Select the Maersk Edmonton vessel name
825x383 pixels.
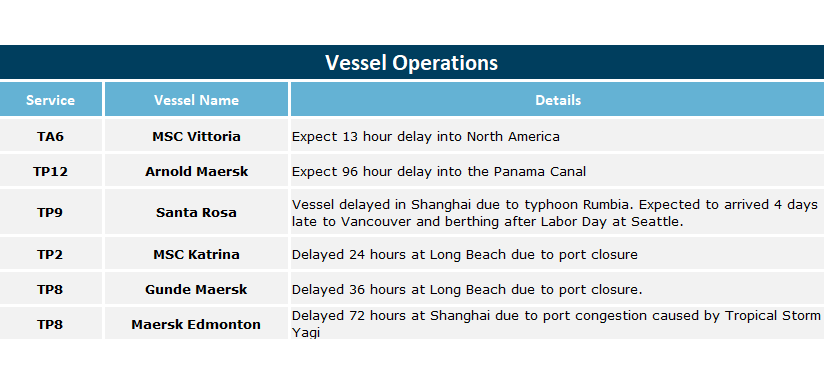(196, 324)
